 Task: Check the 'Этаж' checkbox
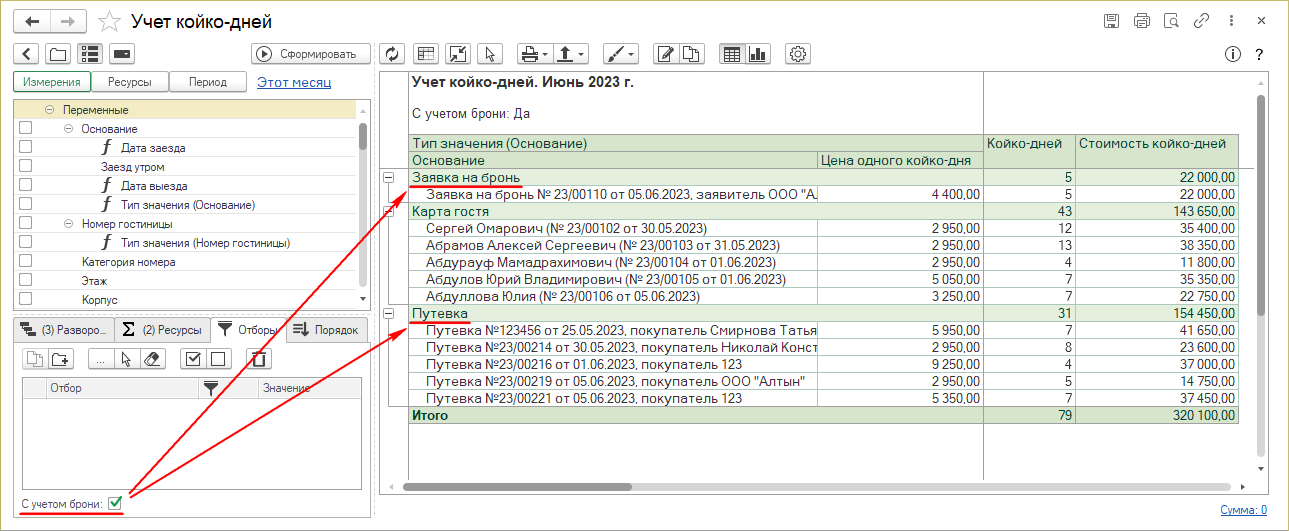pyautogui.click(x=26, y=281)
